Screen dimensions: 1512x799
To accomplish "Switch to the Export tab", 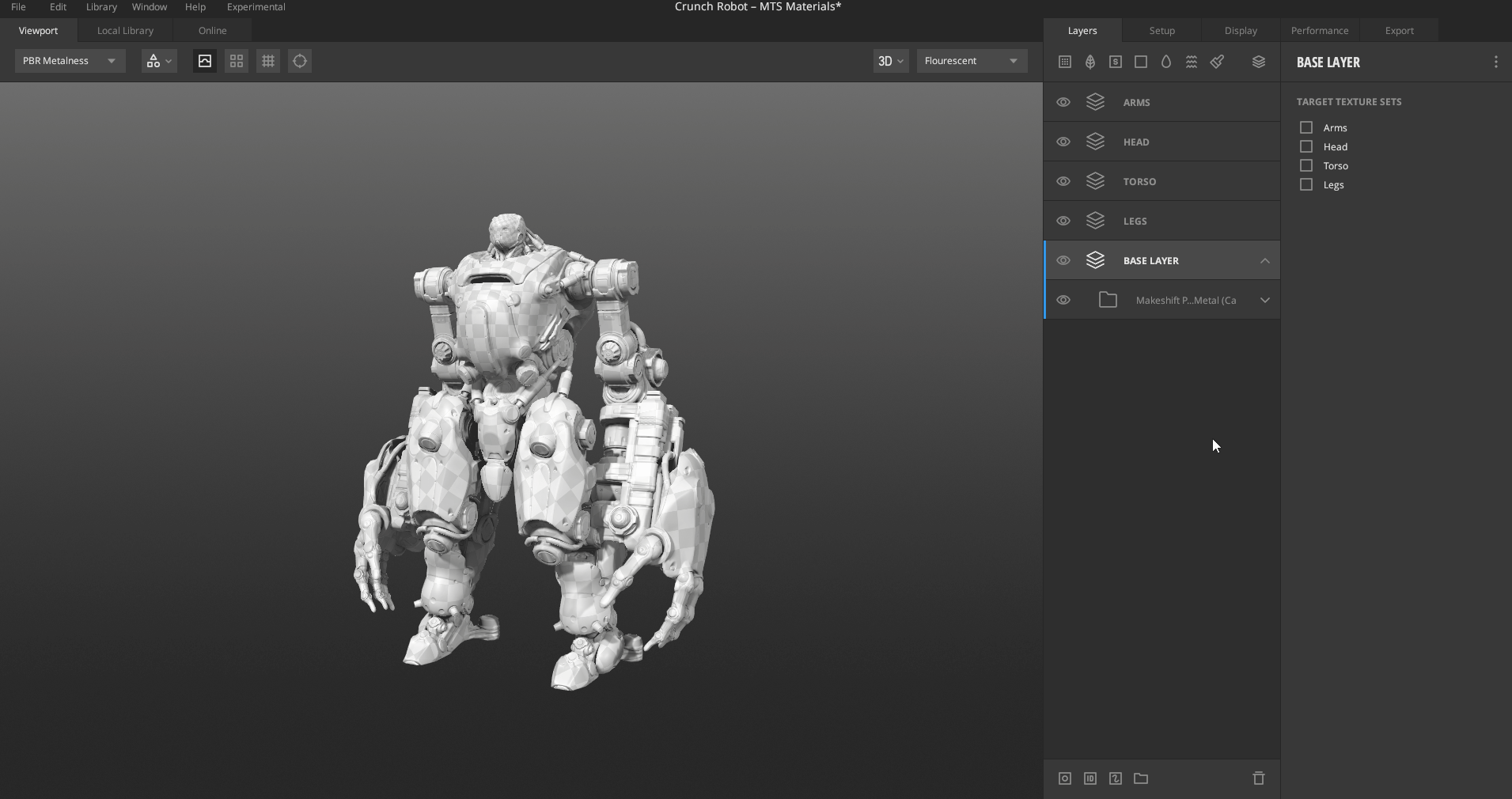I will (x=1399, y=30).
